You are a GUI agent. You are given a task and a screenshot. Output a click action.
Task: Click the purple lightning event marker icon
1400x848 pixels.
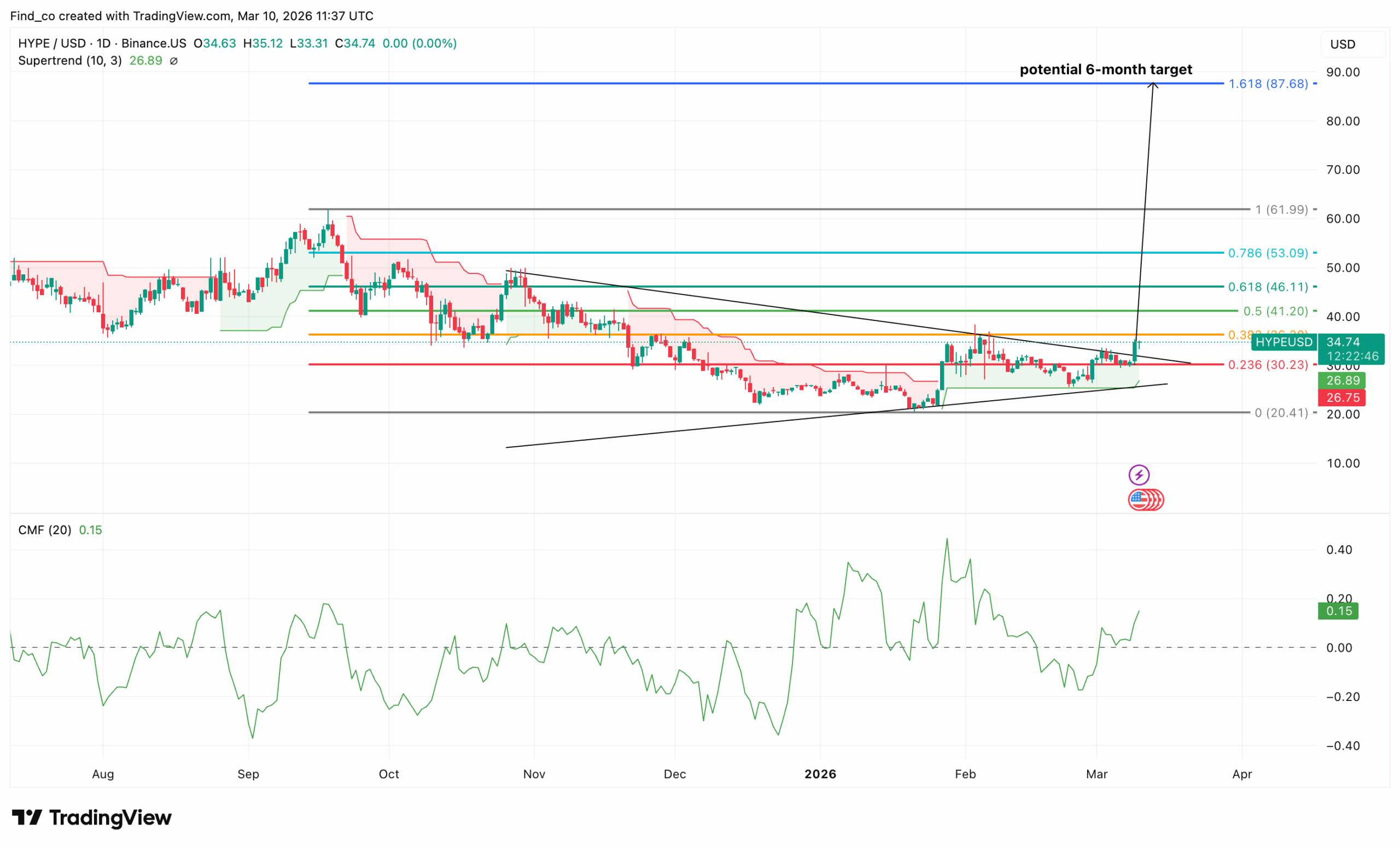(1139, 475)
